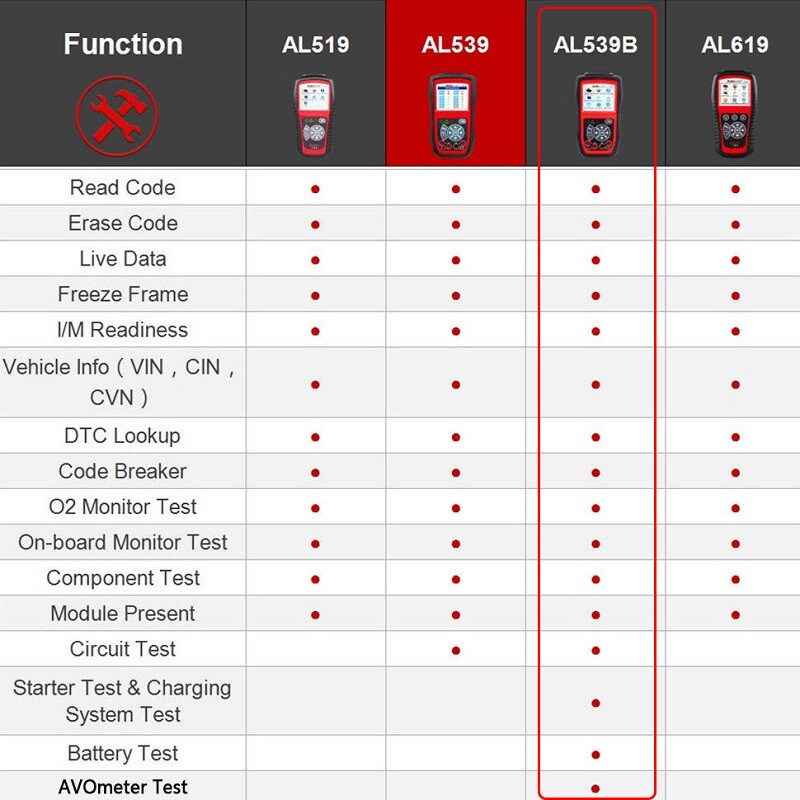Select the AL539B scanner device image
This screenshot has width=800, height=800.
pyautogui.click(x=598, y=115)
